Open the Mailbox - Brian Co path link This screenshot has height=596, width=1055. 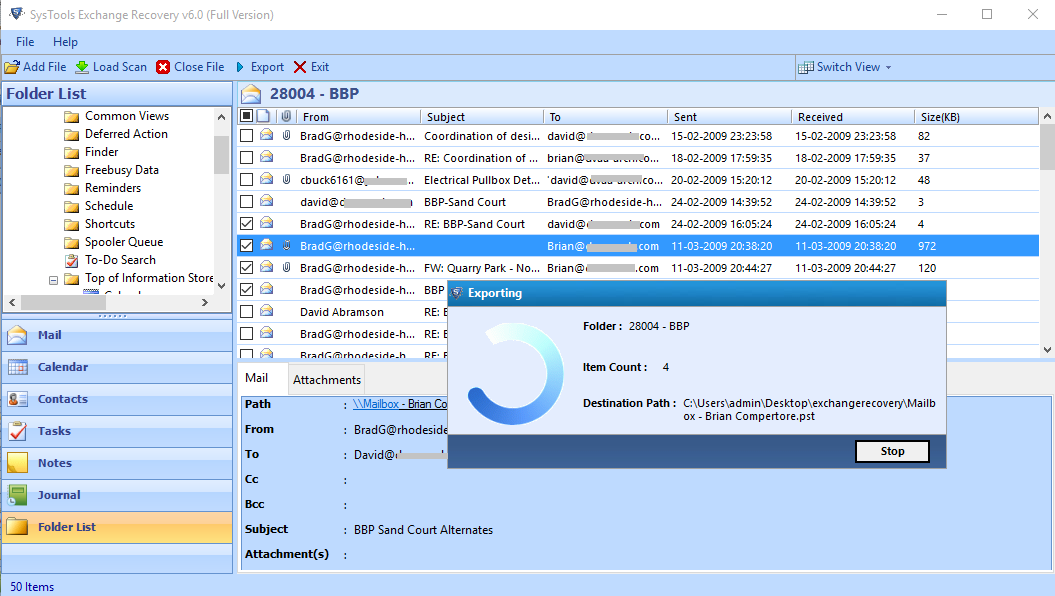pos(400,404)
